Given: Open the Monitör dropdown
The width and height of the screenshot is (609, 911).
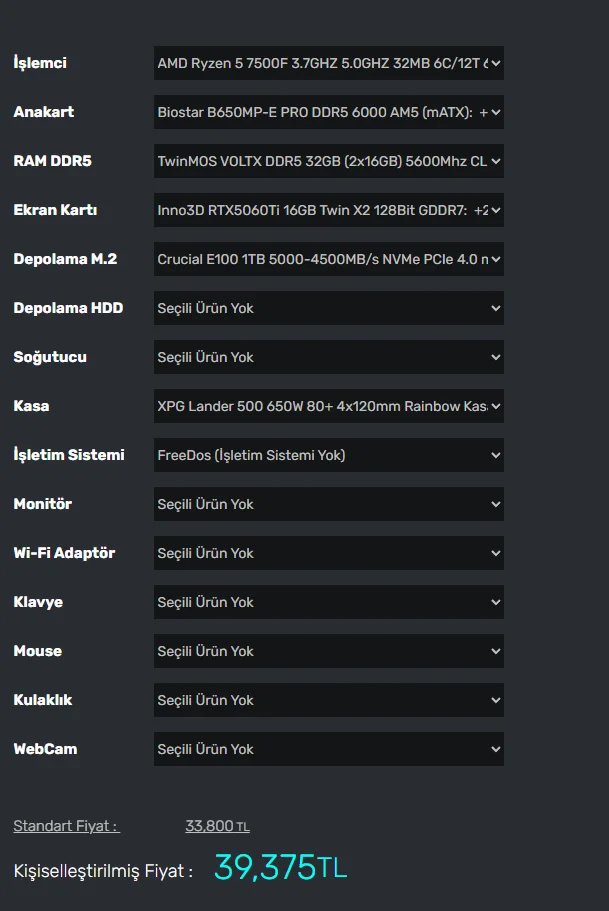Looking at the screenshot, I should (328, 504).
